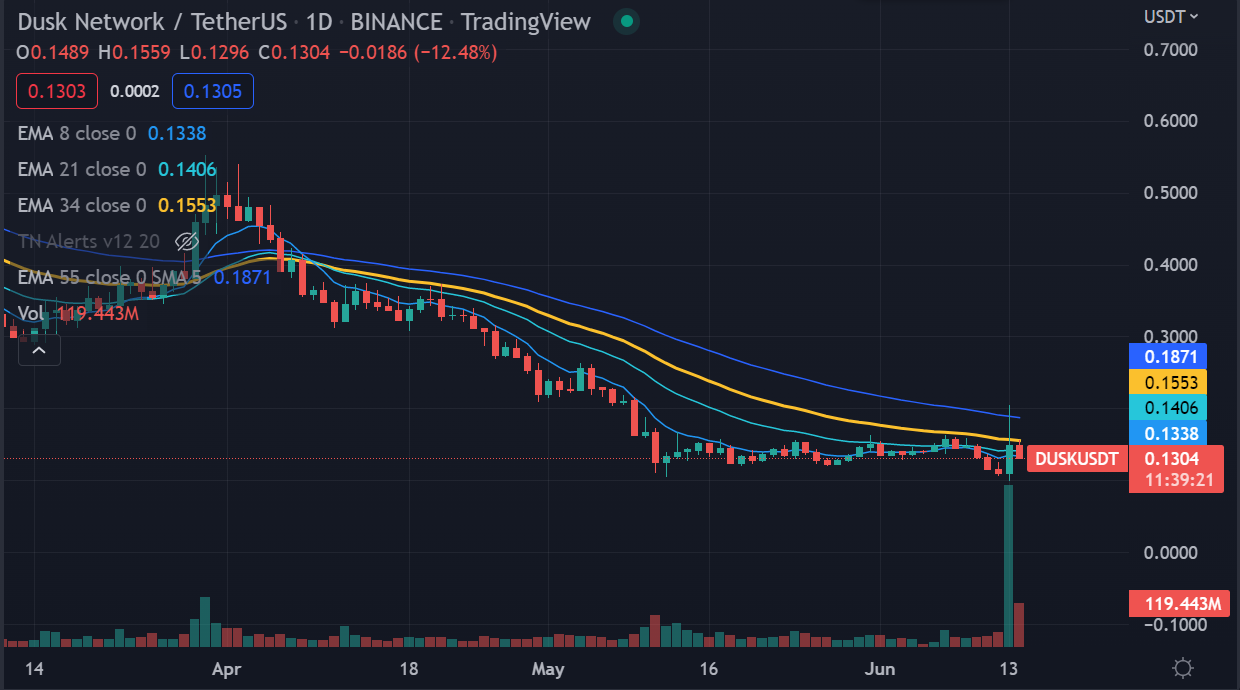Select the EMA 8 close indicator legend

point(112,133)
